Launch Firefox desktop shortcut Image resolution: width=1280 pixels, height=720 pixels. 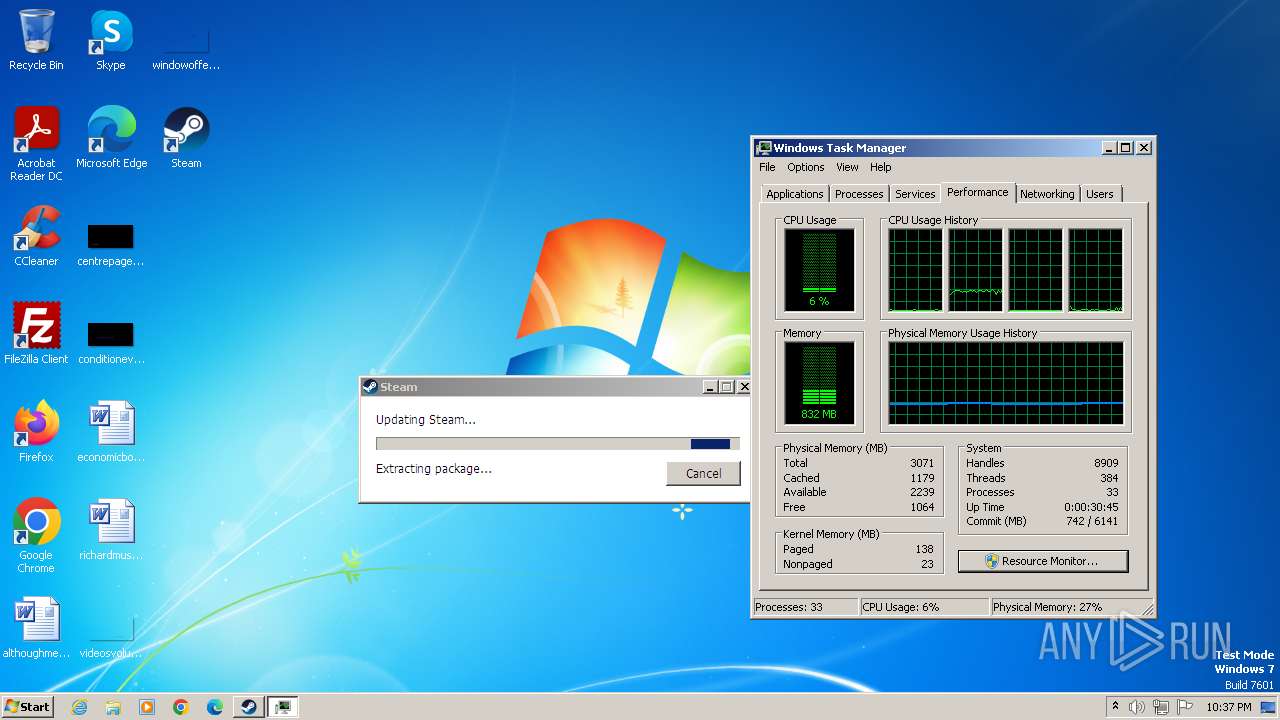[36, 432]
